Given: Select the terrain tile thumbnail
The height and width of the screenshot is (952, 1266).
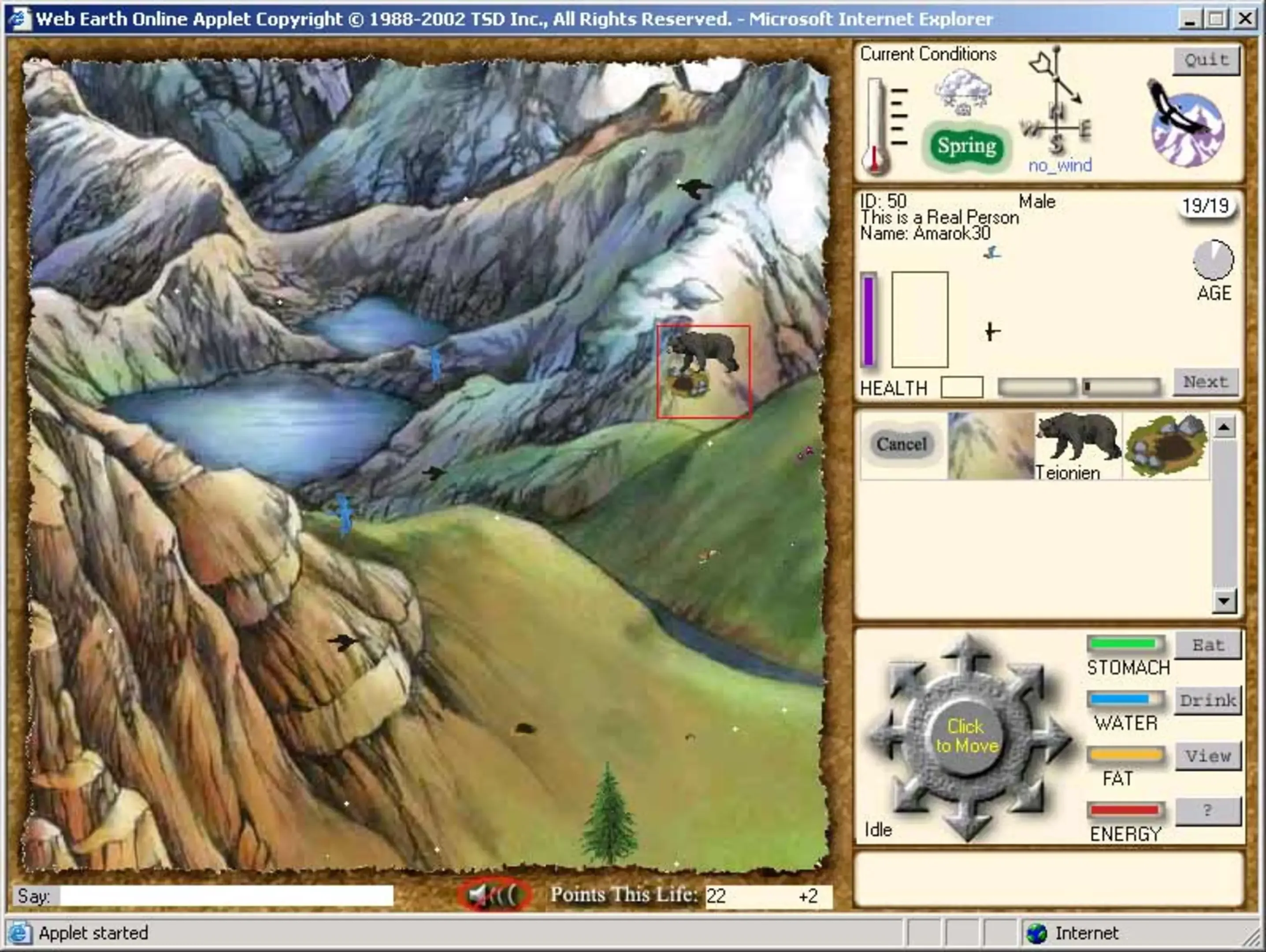Looking at the screenshot, I should (x=991, y=446).
